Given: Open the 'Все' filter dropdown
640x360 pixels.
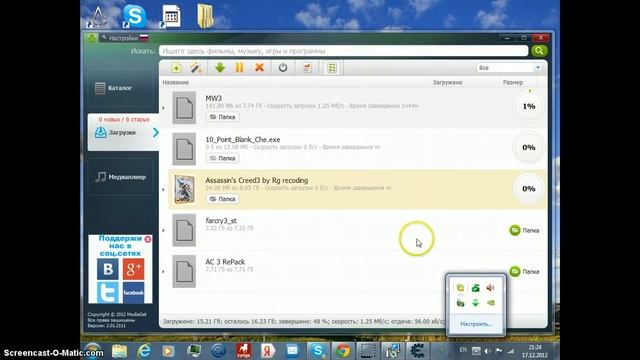Looking at the screenshot, I should coord(509,68).
